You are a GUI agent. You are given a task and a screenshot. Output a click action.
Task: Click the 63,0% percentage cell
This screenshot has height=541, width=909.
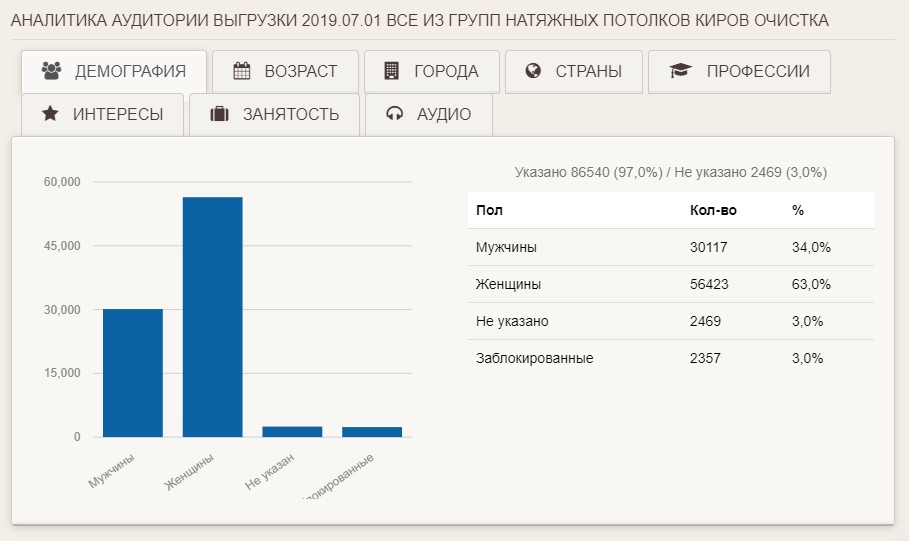point(811,284)
